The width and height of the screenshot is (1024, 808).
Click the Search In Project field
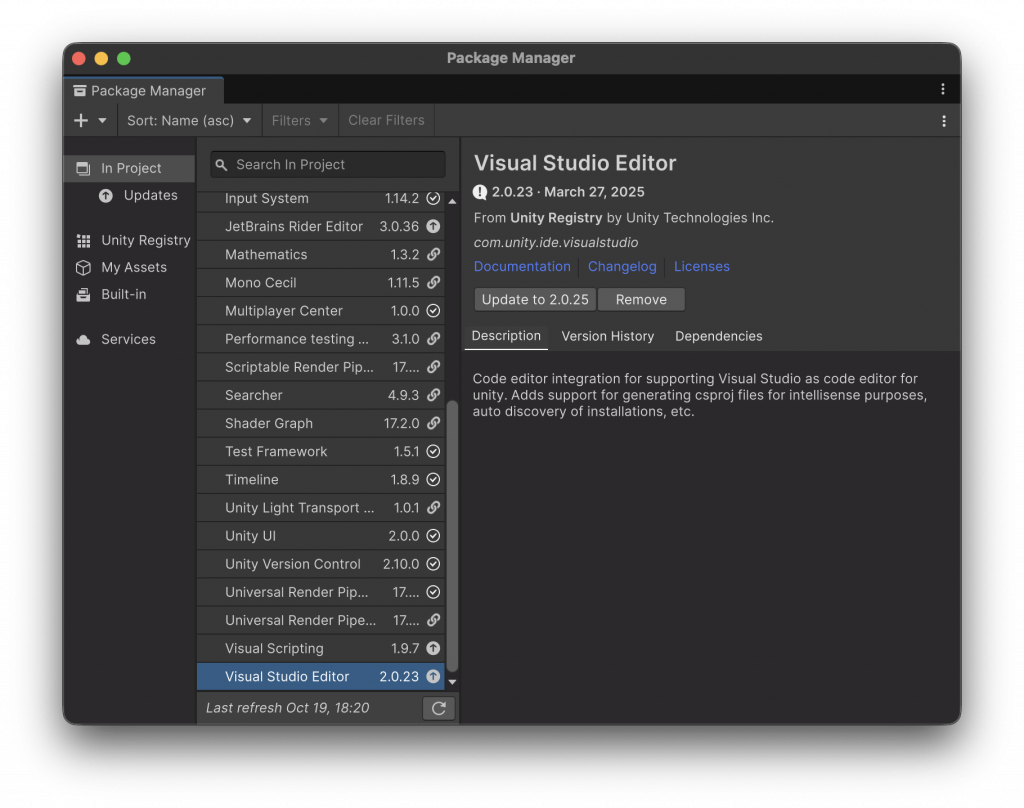point(328,164)
